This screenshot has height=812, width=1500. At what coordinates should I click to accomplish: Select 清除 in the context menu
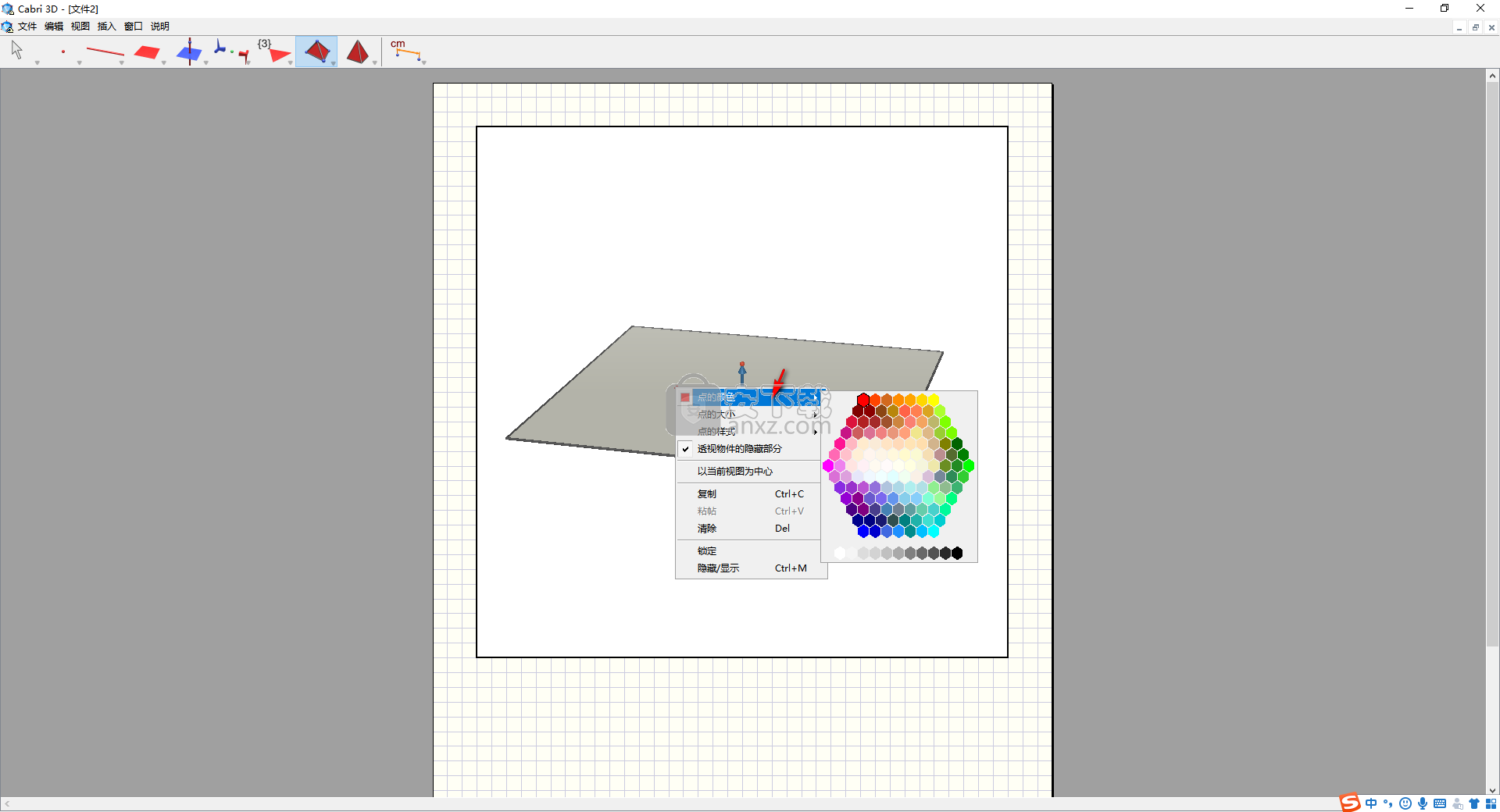[x=748, y=529]
